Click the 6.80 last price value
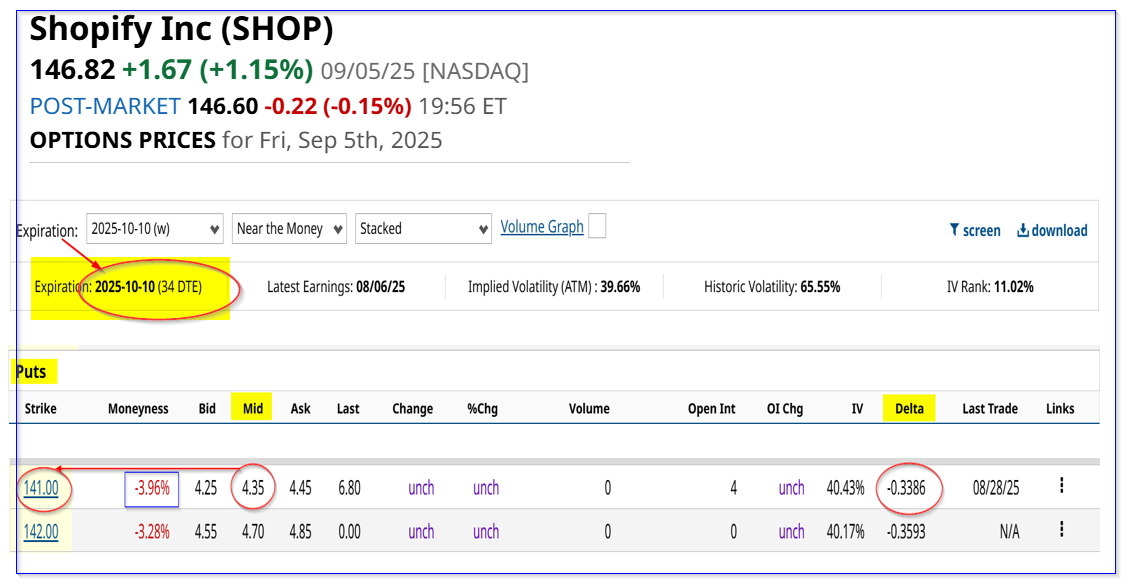This screenshot has width=1129, height=581. tap(348, 488)
